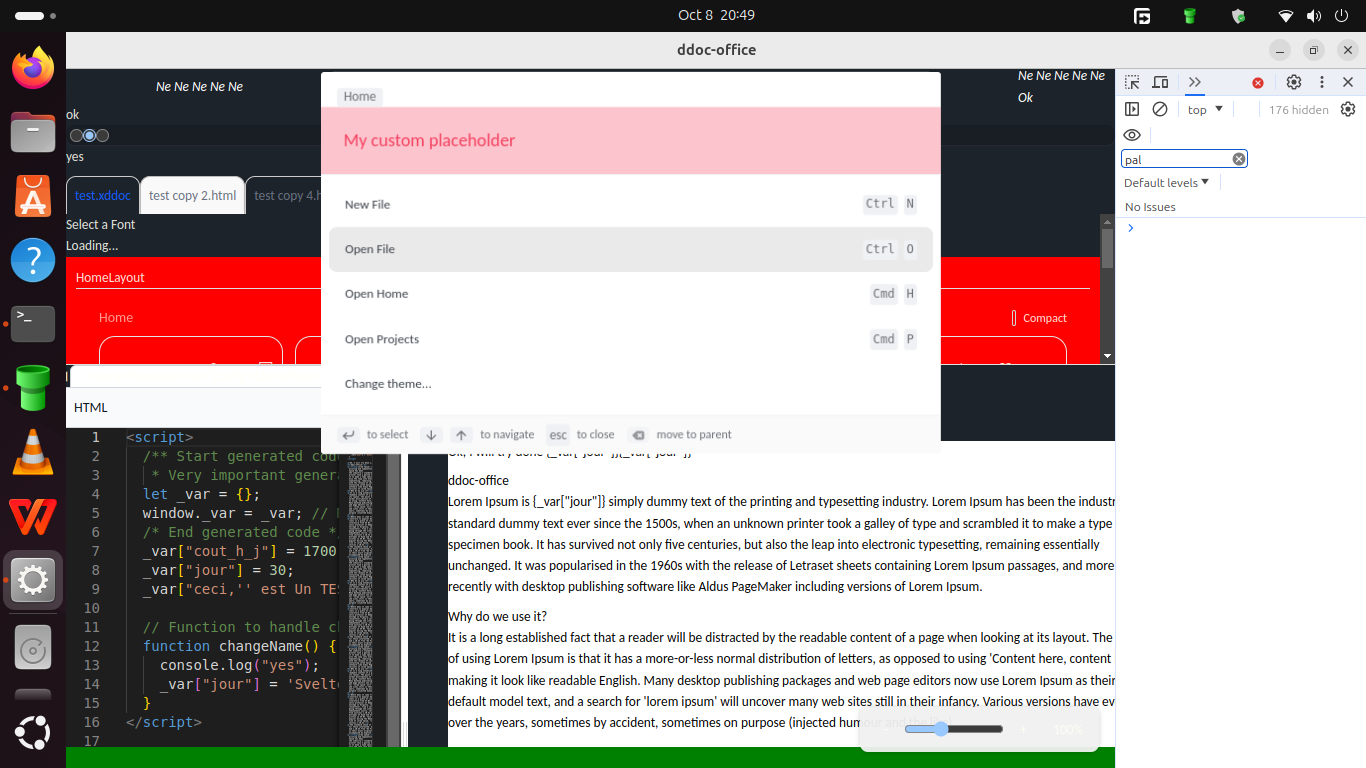The image size is (1366, 768).
Task: Select the inspect element tool in DevTools
Action: pos(1132,82)
